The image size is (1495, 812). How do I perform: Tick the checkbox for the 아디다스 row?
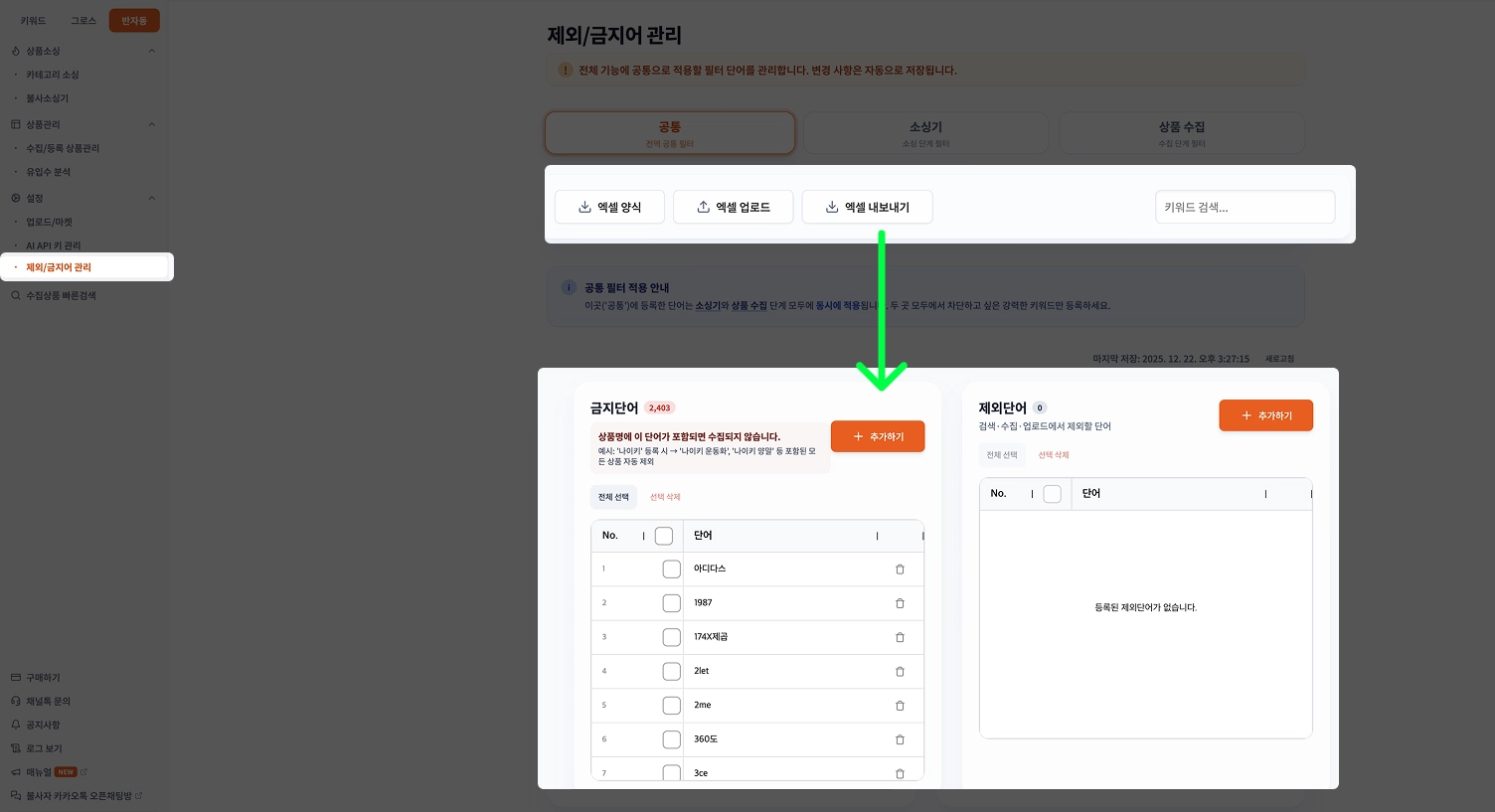672,569
